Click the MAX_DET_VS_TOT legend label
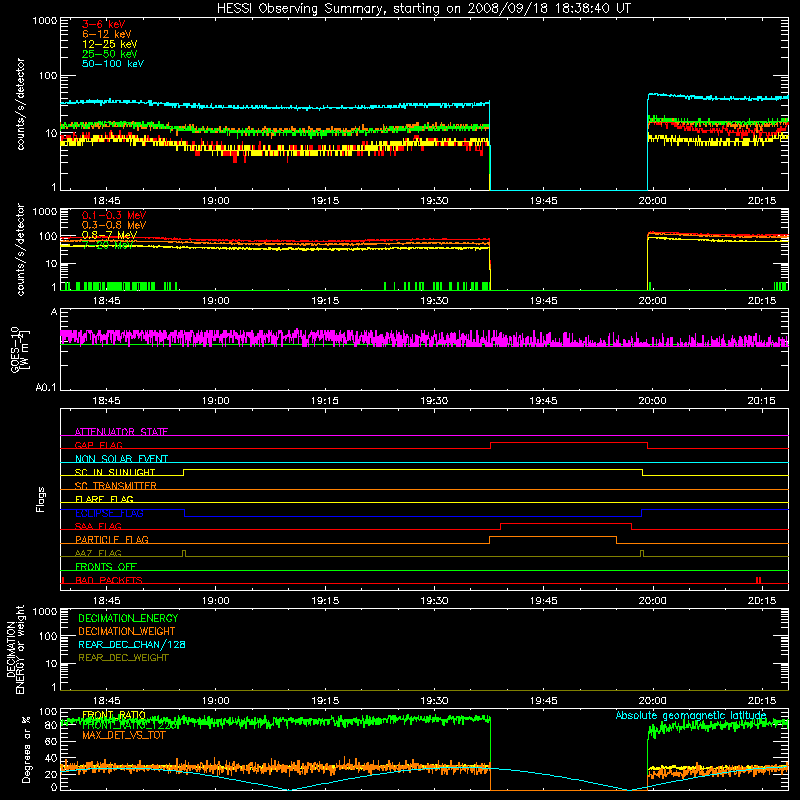This screenshot has height=800, width=800. click(x=124, y=735)
